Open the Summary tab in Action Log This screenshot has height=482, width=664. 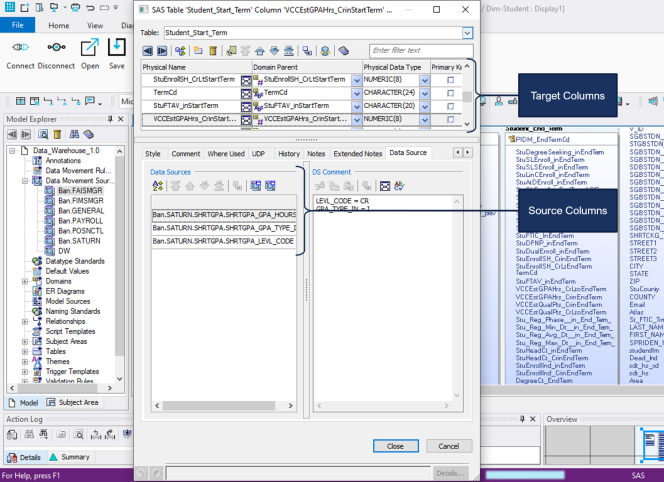70,457
